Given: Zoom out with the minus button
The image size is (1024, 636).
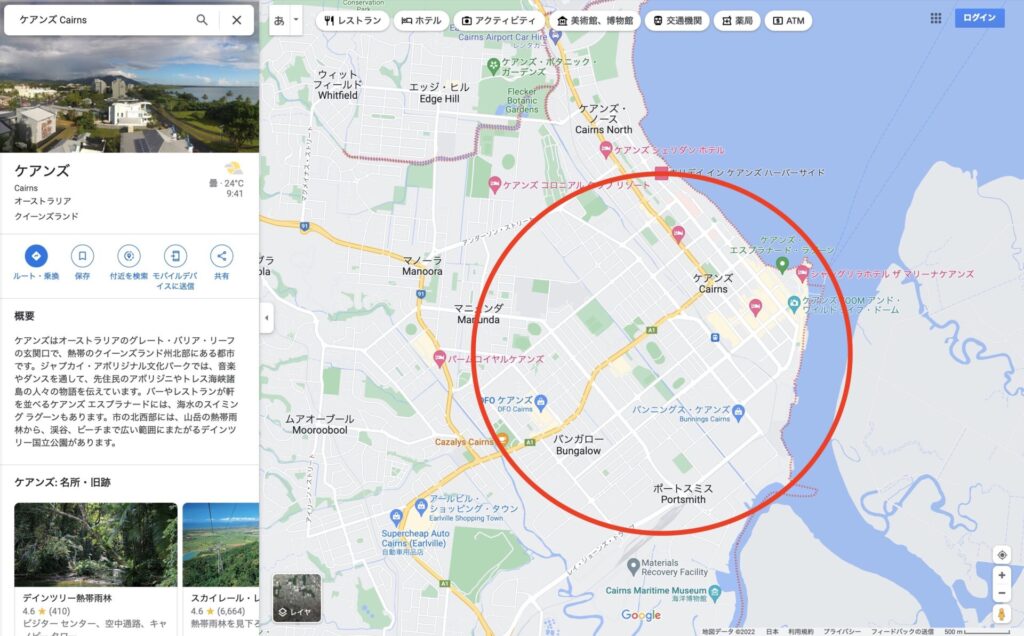Looking at the screenshot, I should pyautogui.click(x=1002, y=593).
